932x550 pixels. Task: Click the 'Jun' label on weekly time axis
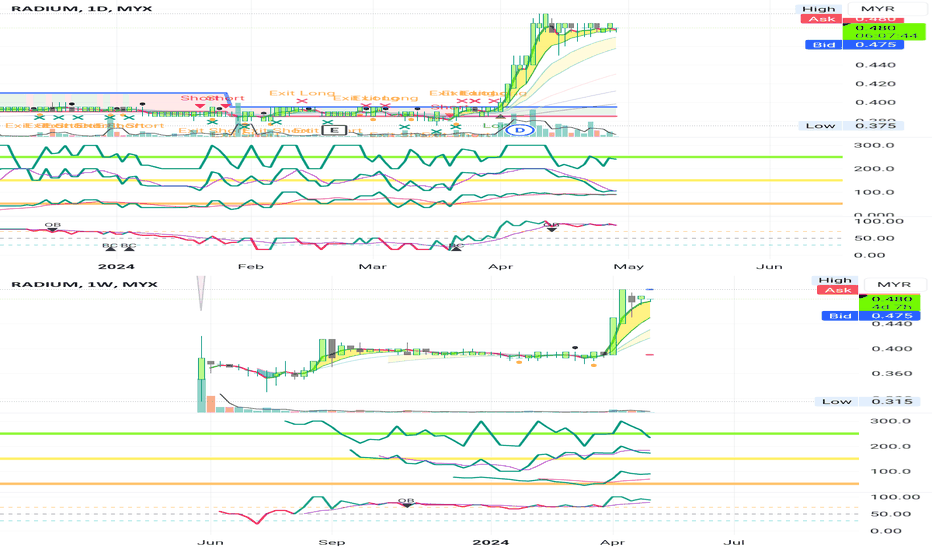point(210,542)
